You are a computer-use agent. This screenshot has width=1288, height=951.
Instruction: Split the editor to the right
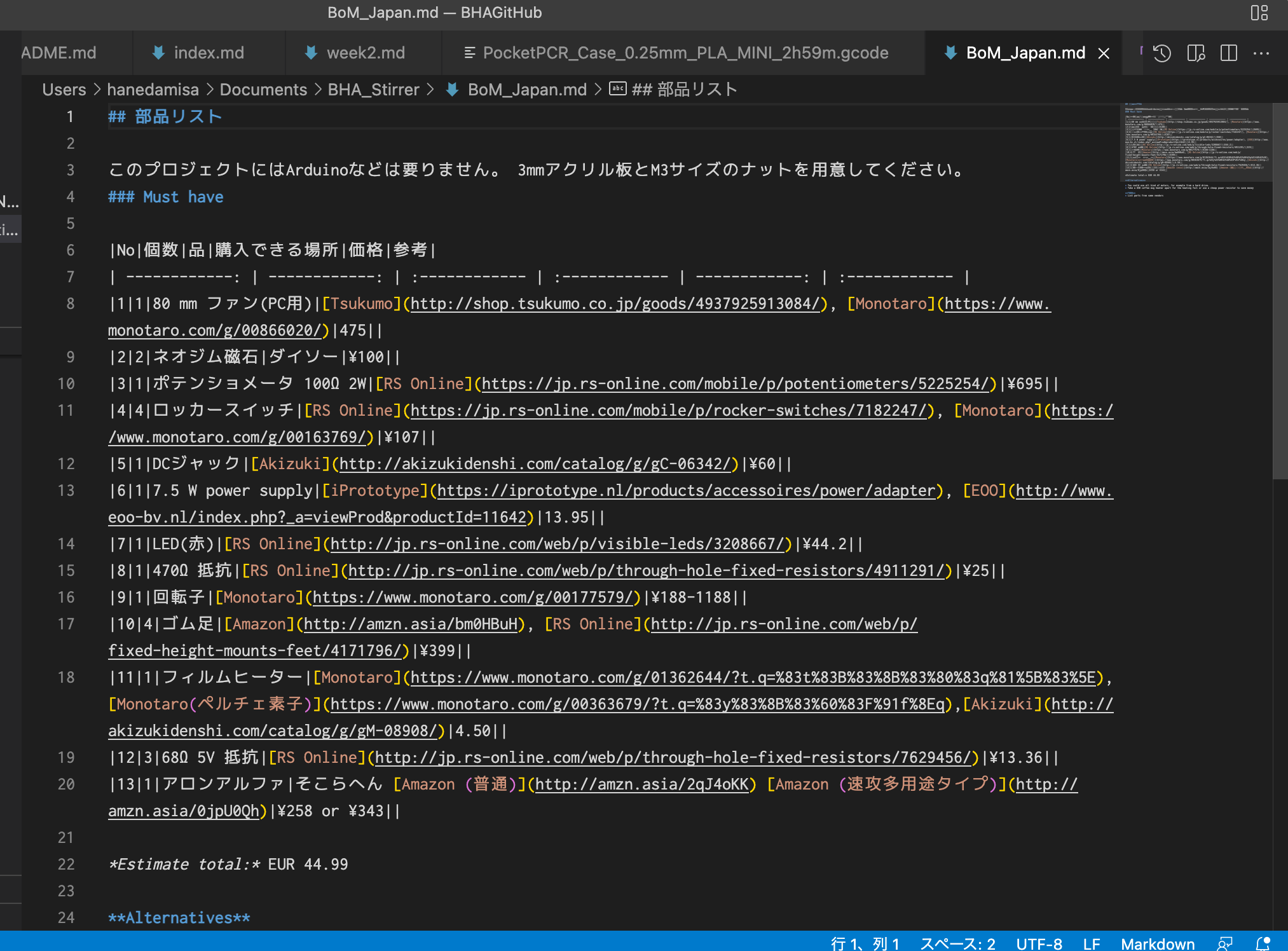coord(1229,53)
